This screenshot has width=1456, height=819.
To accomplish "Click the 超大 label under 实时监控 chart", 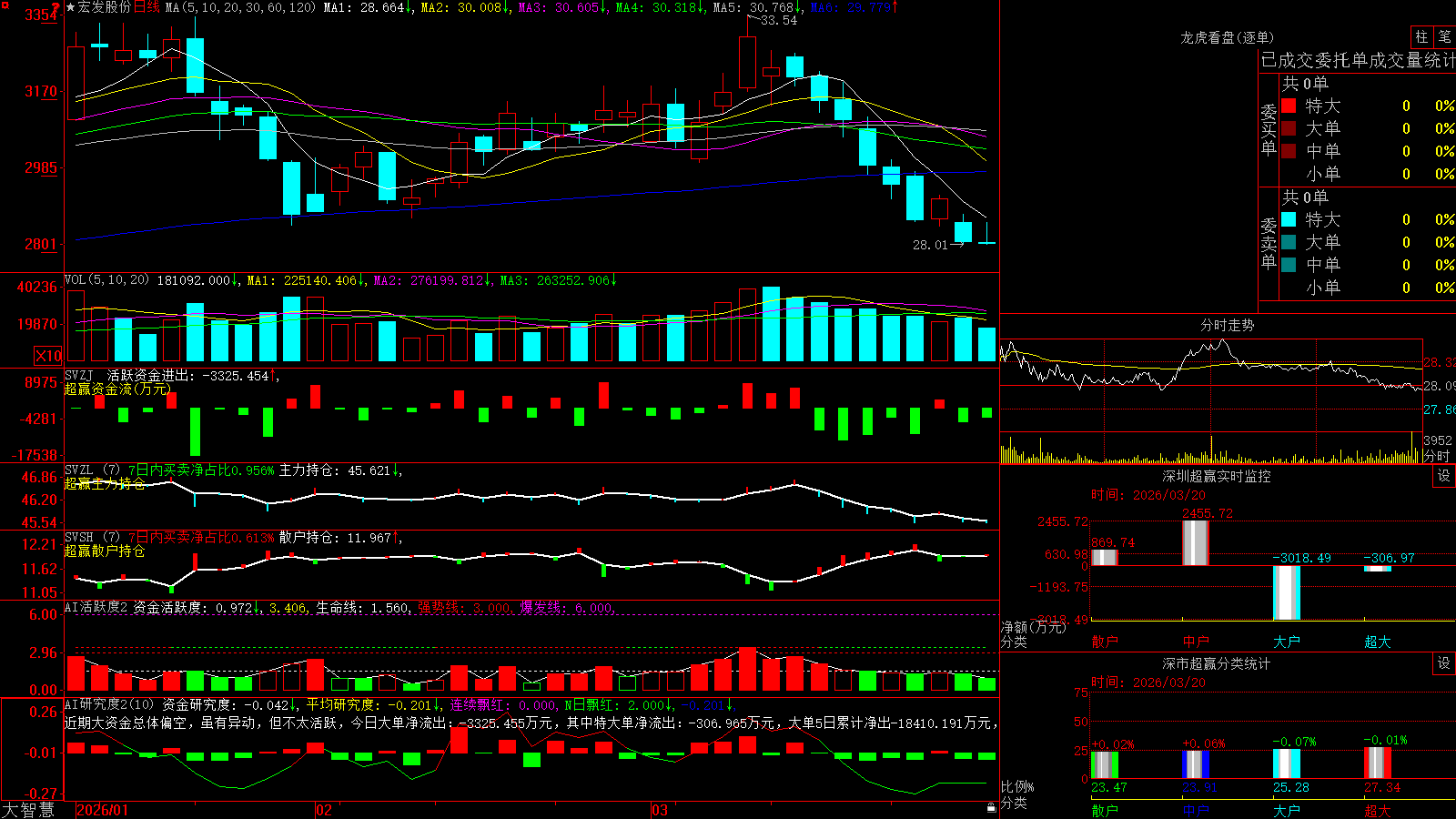I will [1378, 642].
